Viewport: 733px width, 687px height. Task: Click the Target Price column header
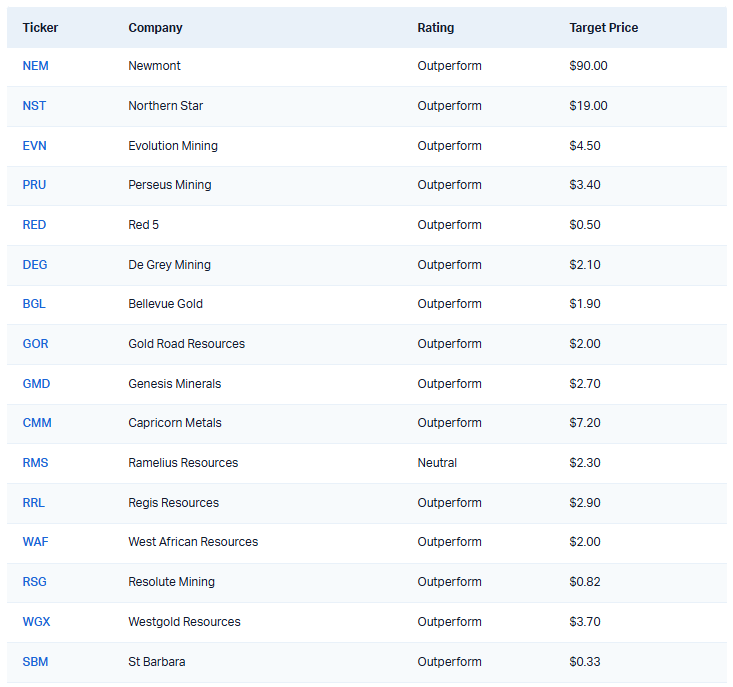[603, 28]
